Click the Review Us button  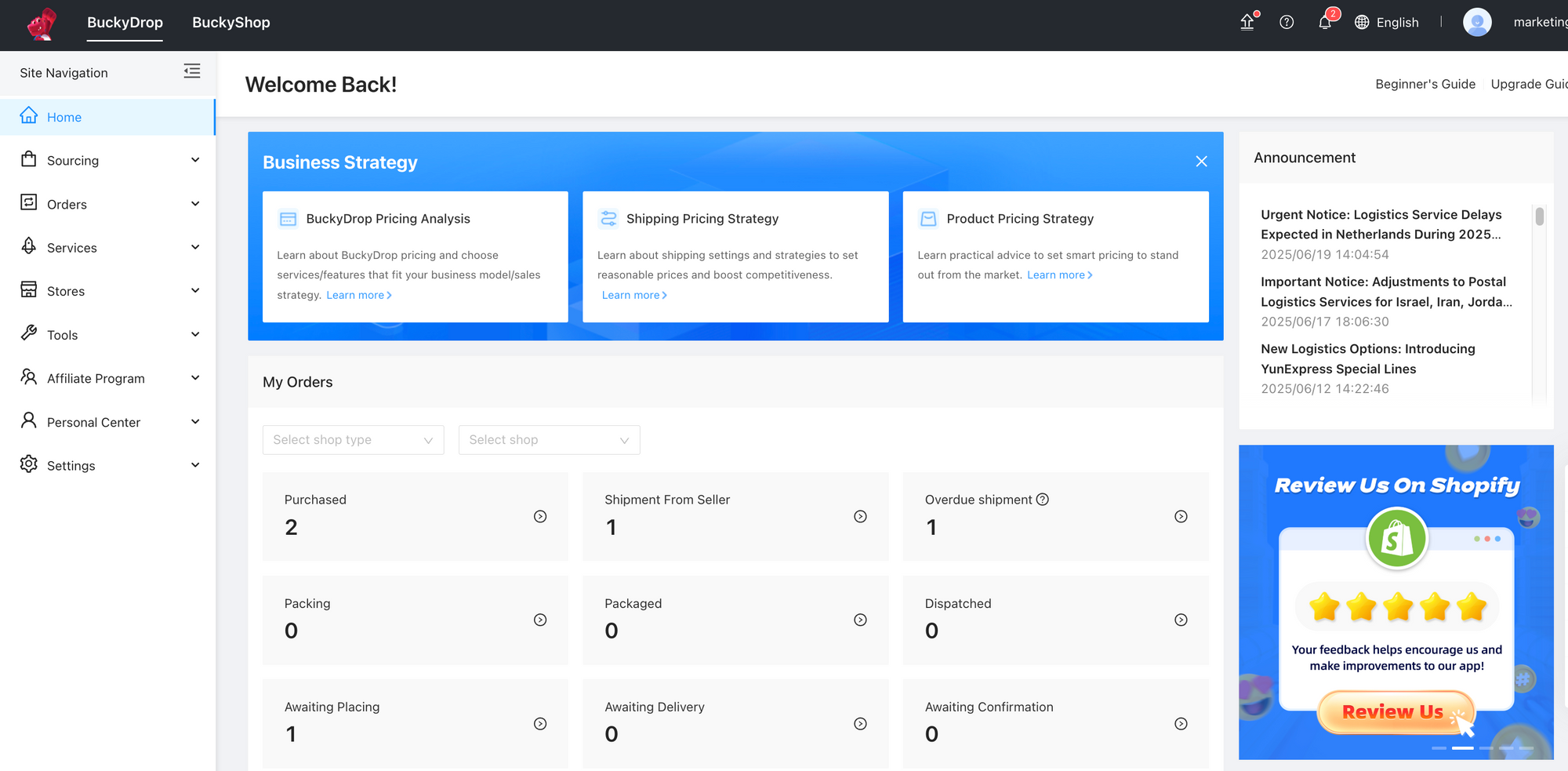pyautogui.click(x=1395, y=712)
